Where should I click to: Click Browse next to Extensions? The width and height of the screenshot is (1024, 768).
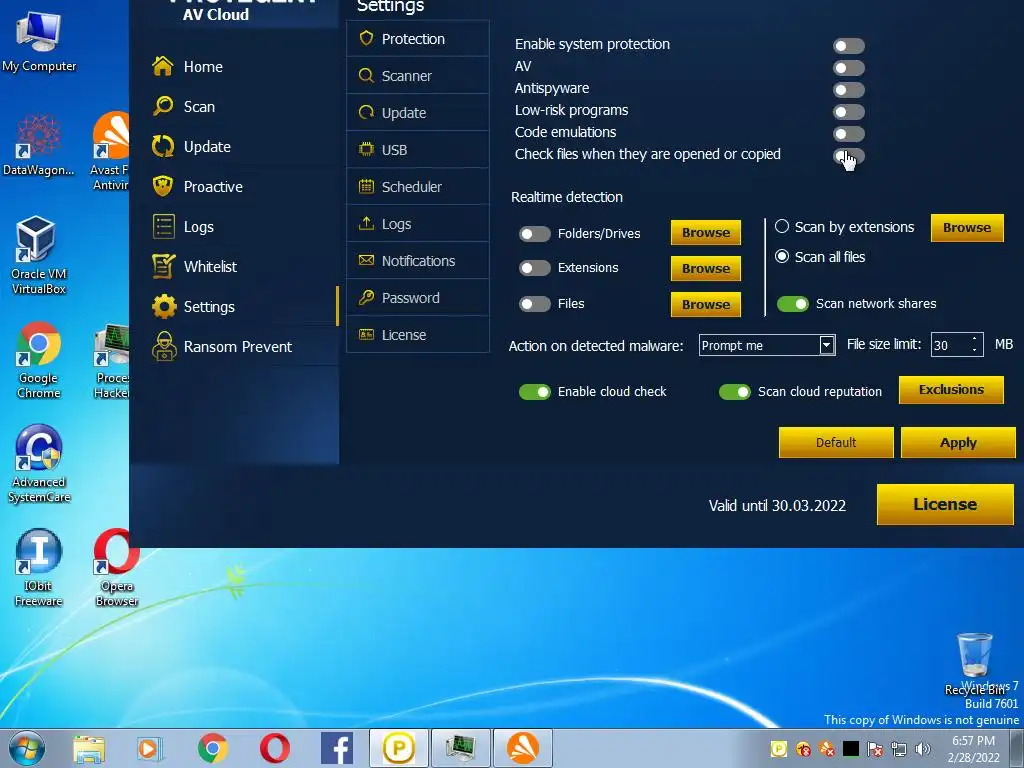click(x=705, y=268)
